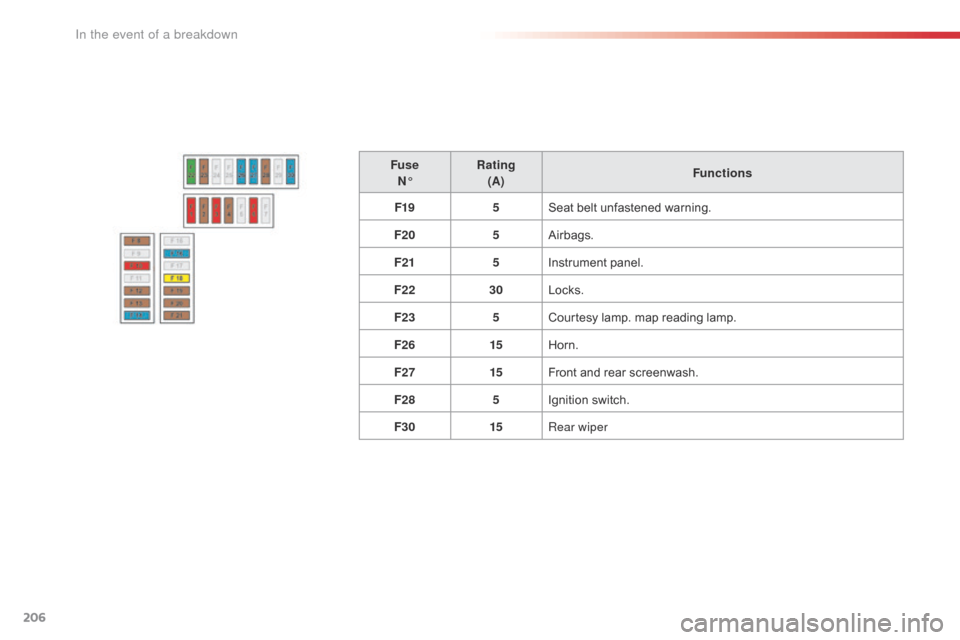Click the green F22 fuse in the diagram

(x=191, y=171)
